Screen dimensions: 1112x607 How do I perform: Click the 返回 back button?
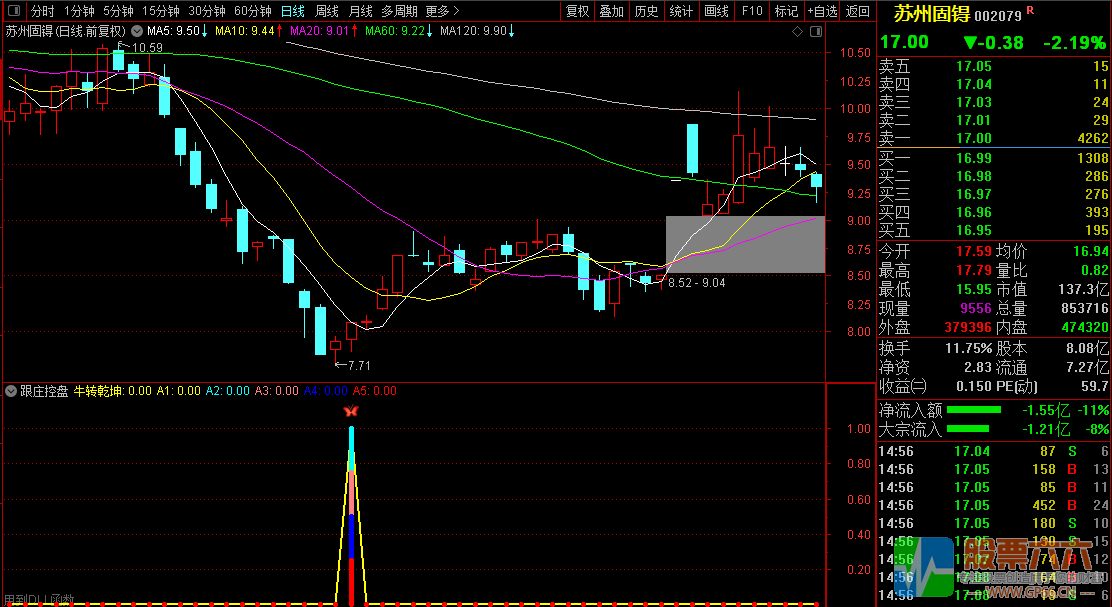tap(857, 12)
